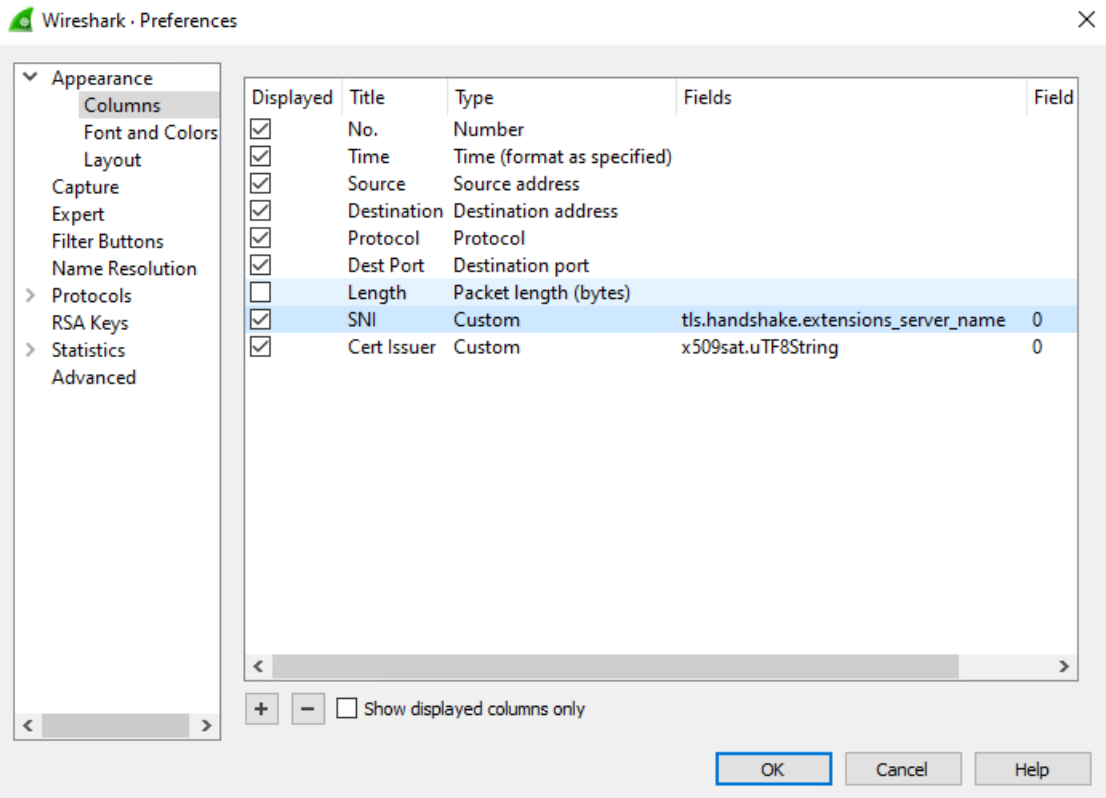Uncheck Displayed box for Time column
Image resolution: width=1106 pixels, height=798 pixels.
260,156
